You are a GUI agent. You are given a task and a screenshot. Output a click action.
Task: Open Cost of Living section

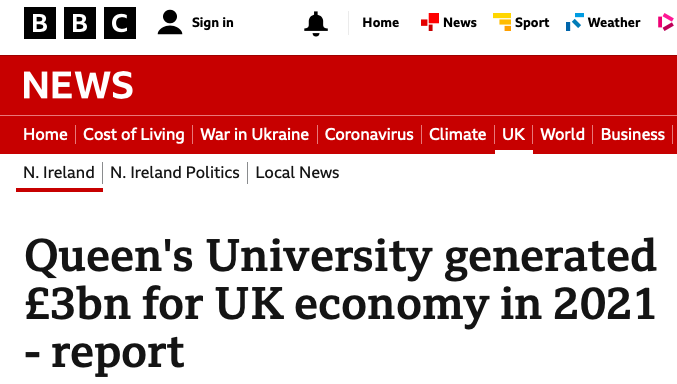pyautogui.click(x=134, y=134)
